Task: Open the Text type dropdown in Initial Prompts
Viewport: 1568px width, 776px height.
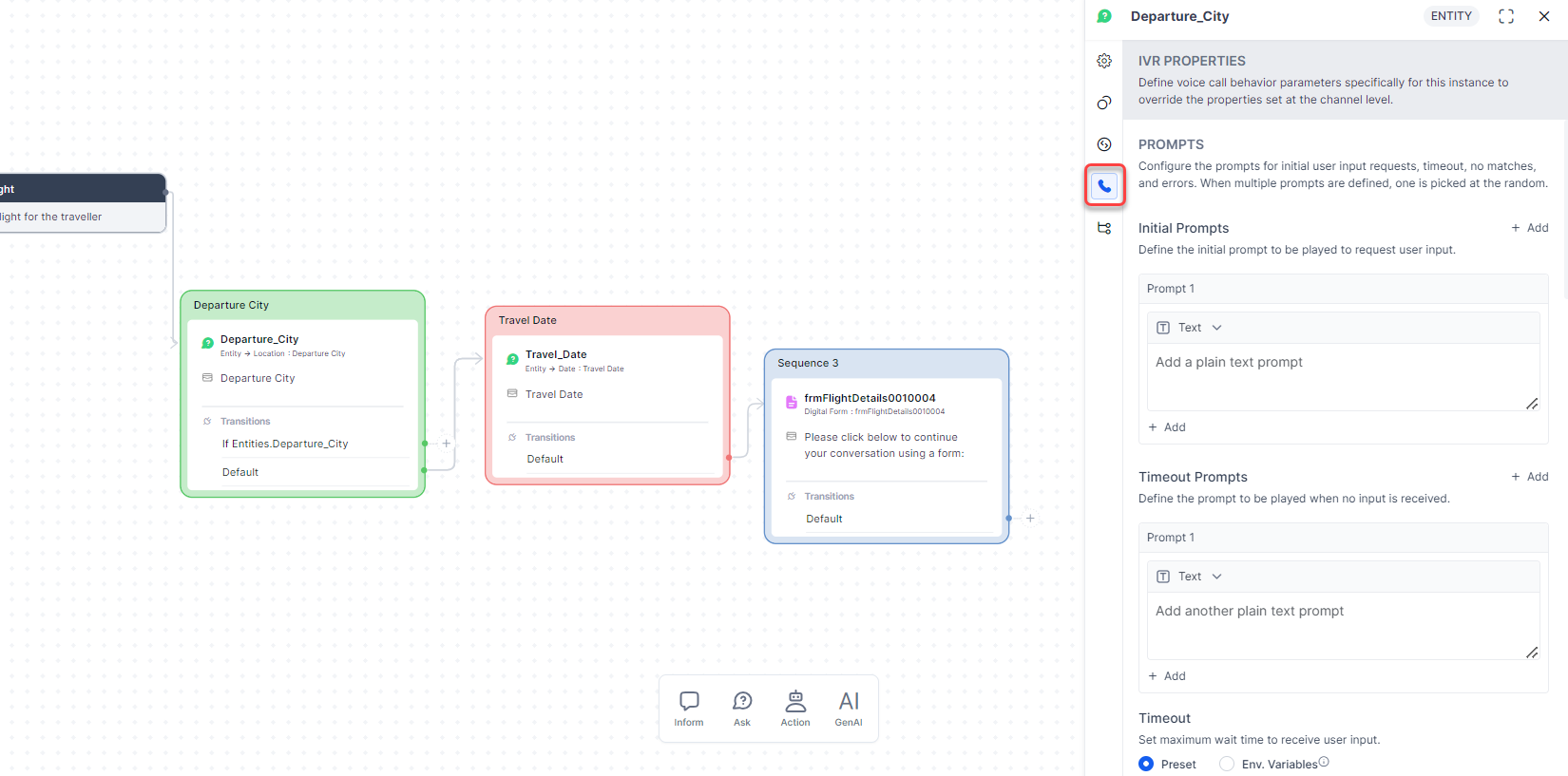Action: 1190,328
